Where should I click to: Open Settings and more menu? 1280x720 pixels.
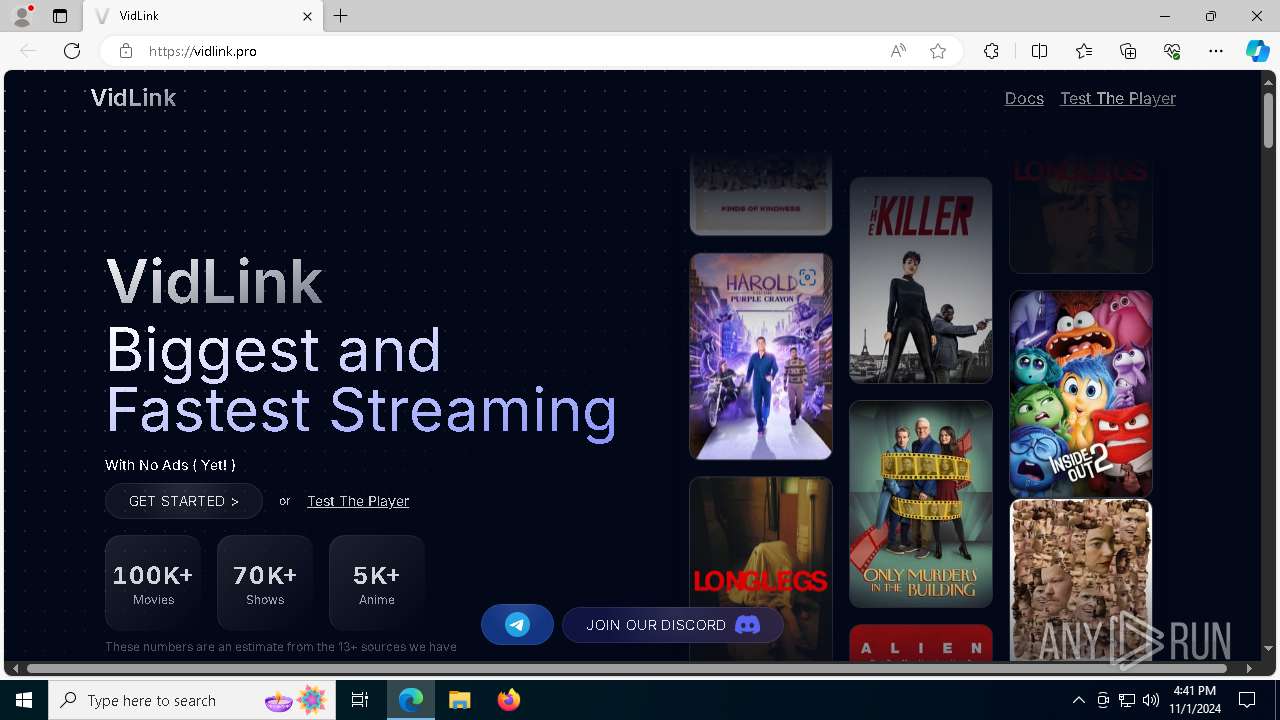coord(1216,51)
